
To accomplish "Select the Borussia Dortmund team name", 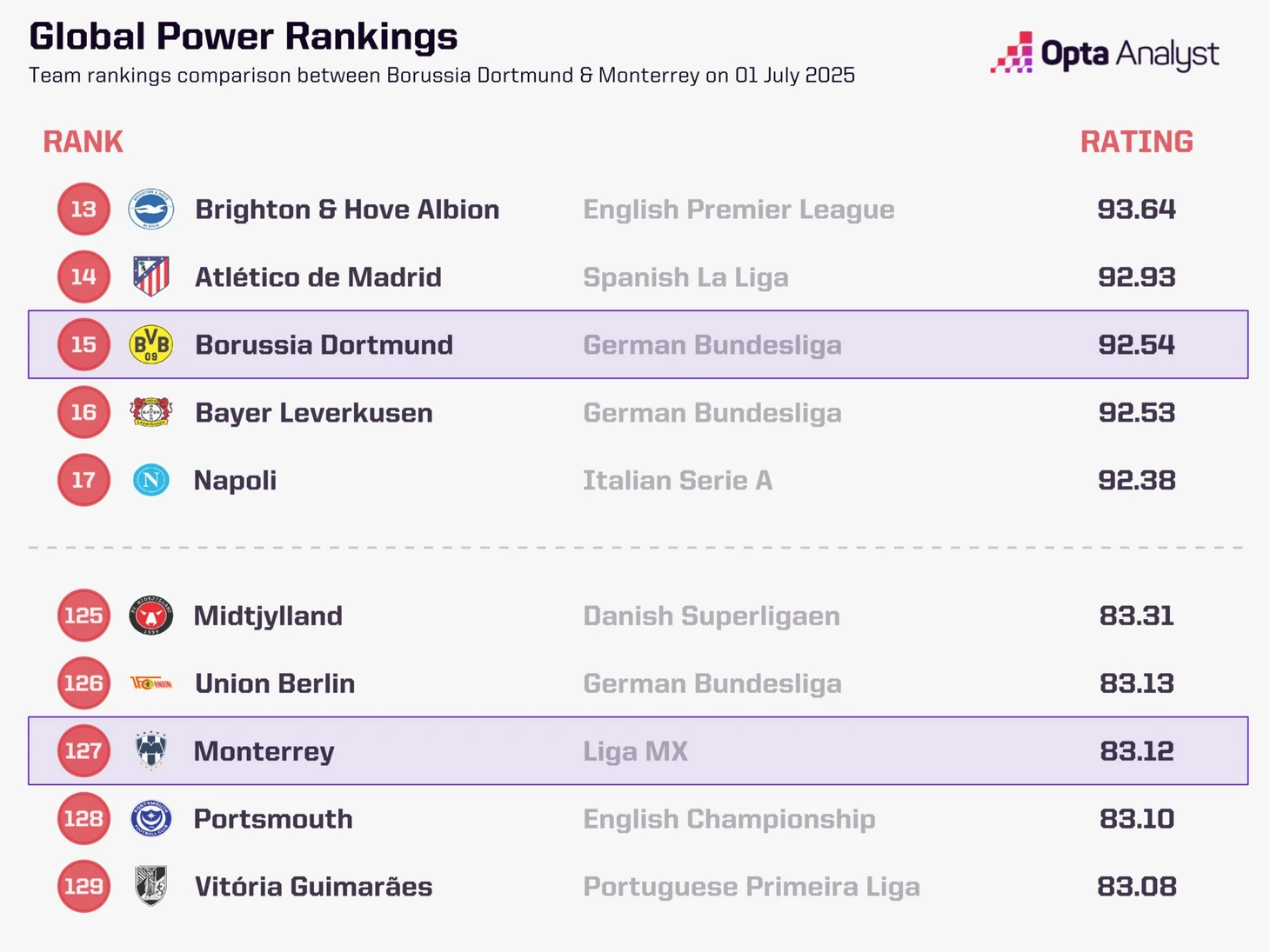I will 324,345.
